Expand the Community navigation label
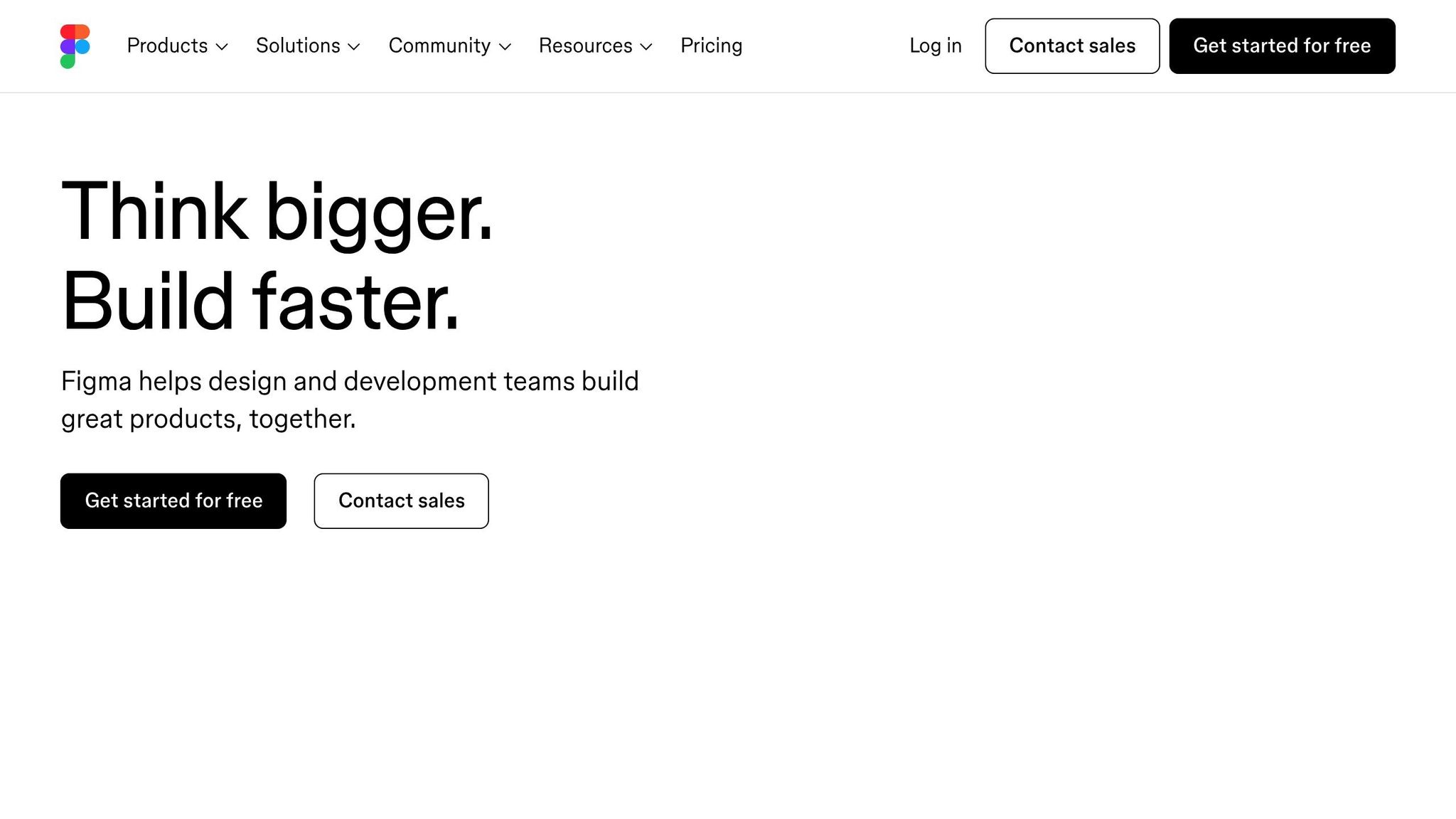The image size is (1456, 819). pos(439,45)
